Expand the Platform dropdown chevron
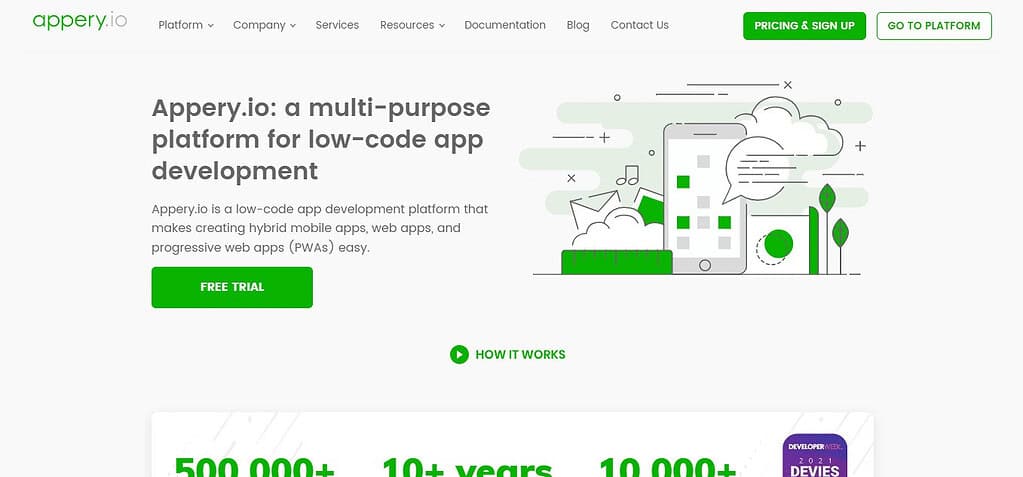The image size is (1023, 477). [211, 26]
